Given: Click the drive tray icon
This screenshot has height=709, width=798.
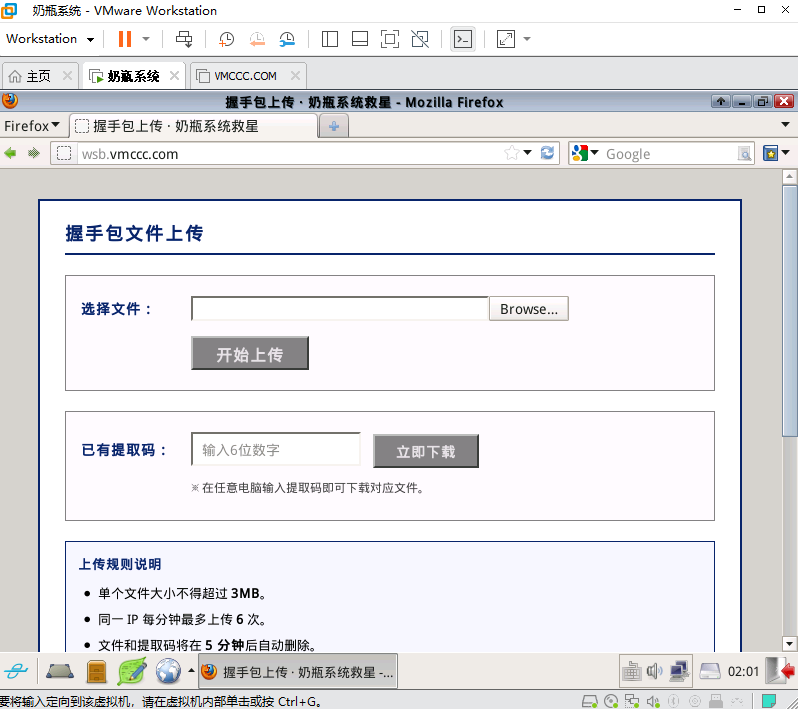Looking at the screenshot, I should [x=709, y=671].
